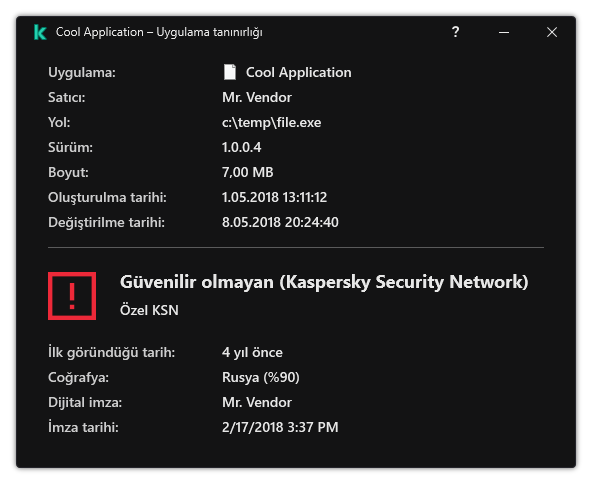The image size is (592, 484).
Task: Click the 'Sürüm:' label
Action: click(70, 147)
